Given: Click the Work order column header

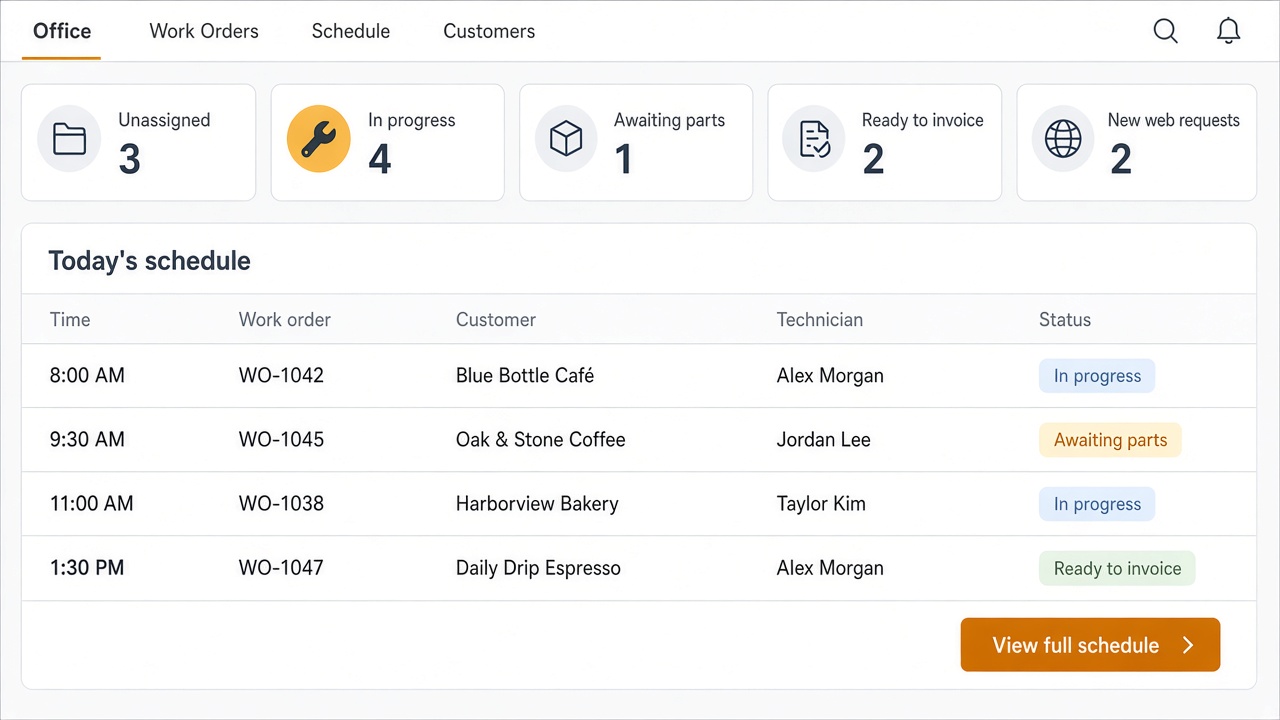Looking at the screenshot, I should [284, 320].
